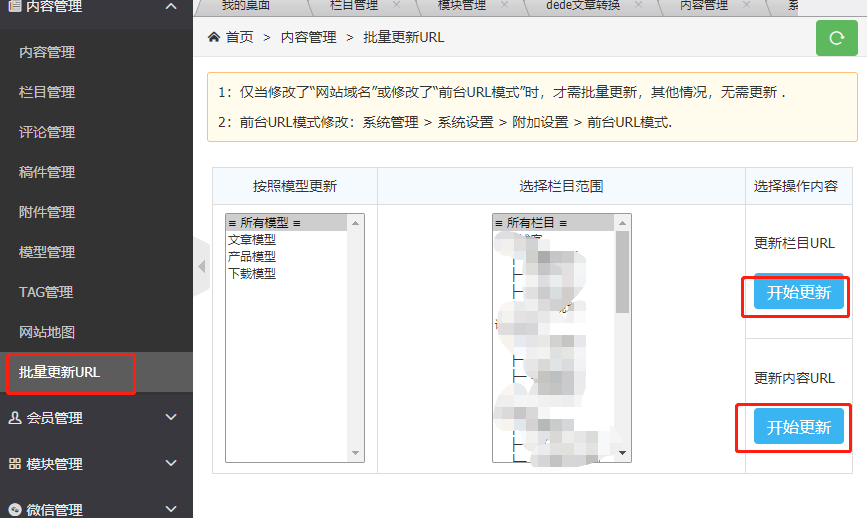Switch to 我的桌面 tab
Viewport: 867px width, 518px height.
246,6
